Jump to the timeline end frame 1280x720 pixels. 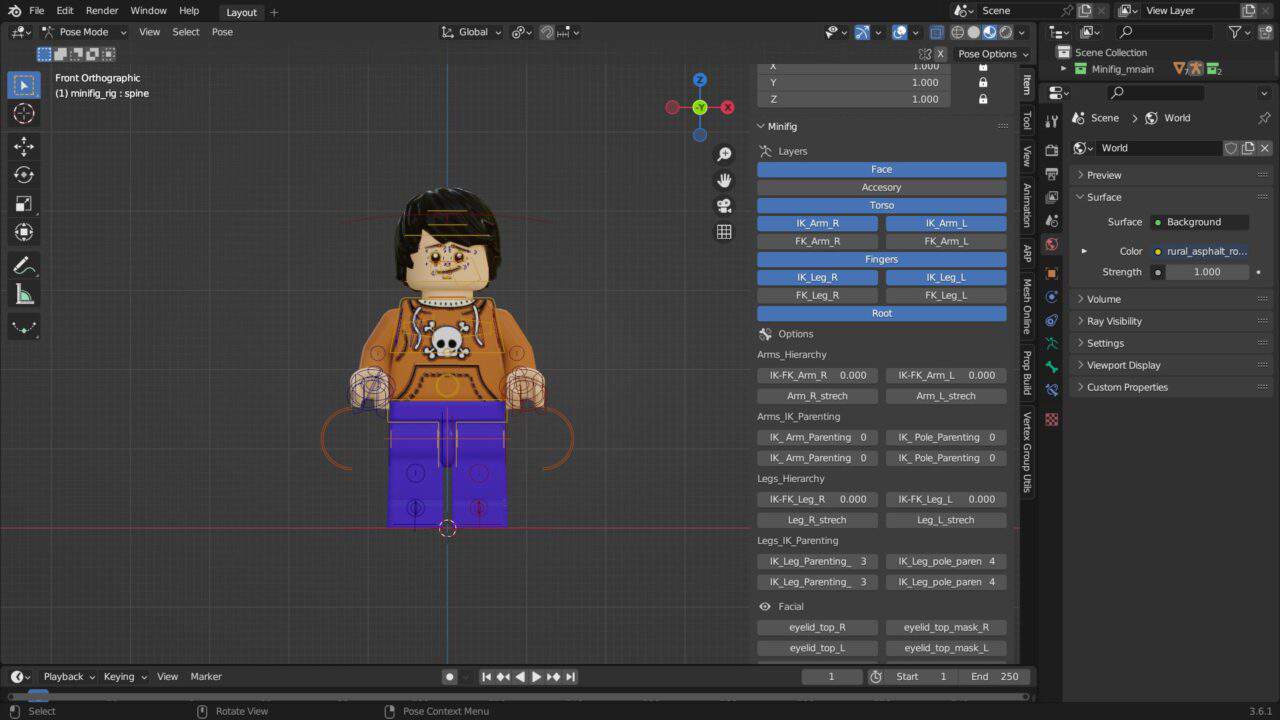click(570, 677)
